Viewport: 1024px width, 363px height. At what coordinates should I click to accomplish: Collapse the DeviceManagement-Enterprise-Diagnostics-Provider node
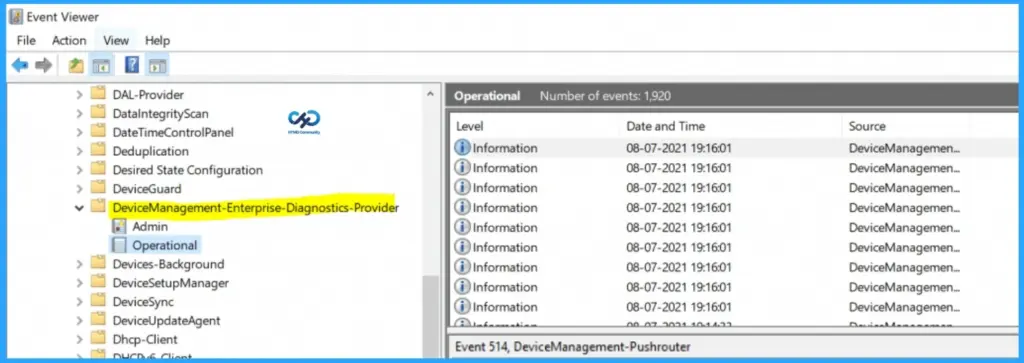(79, 208)
